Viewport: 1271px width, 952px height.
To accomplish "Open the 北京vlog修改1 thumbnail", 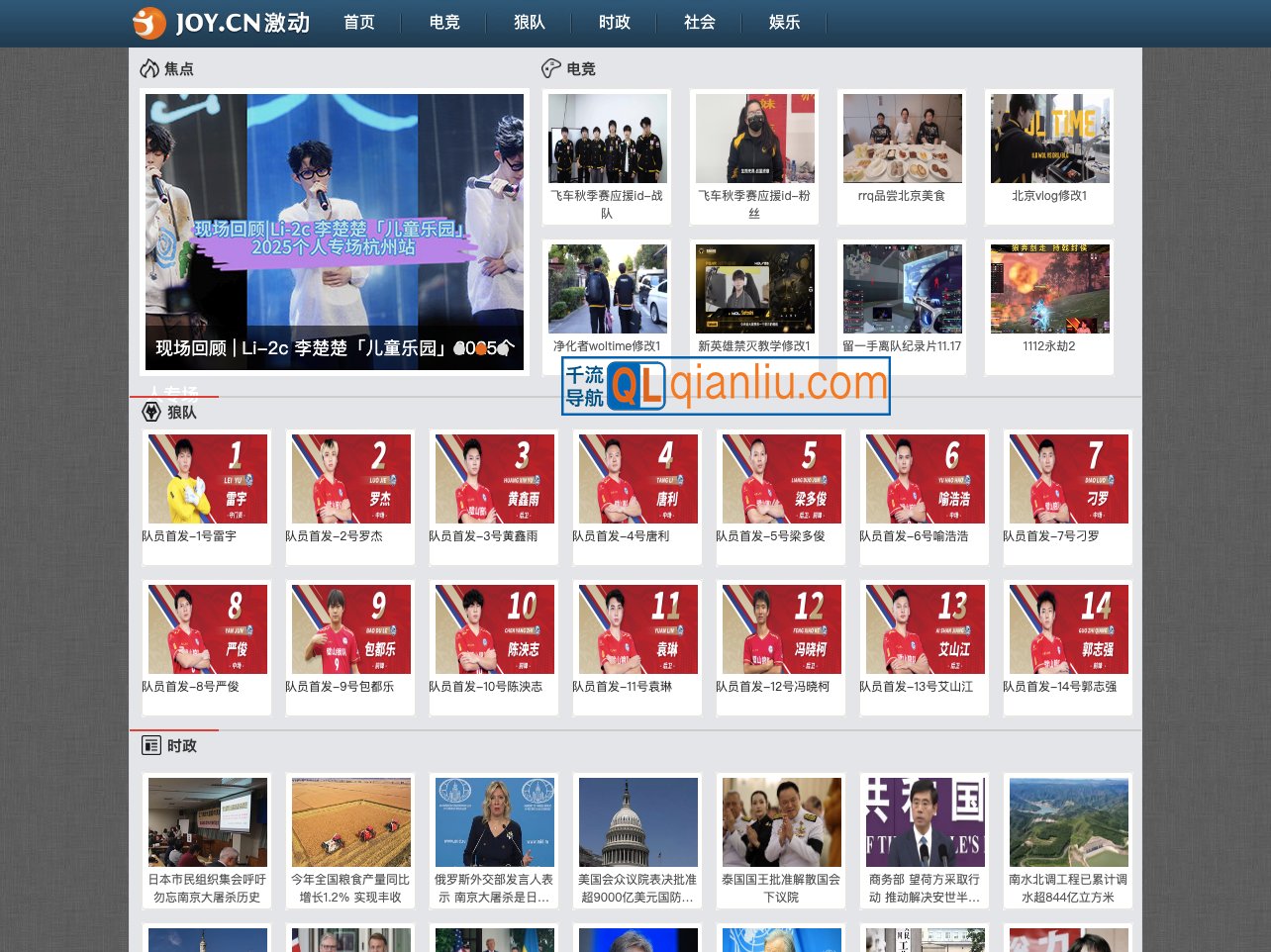I will (x=1049, y=139).
